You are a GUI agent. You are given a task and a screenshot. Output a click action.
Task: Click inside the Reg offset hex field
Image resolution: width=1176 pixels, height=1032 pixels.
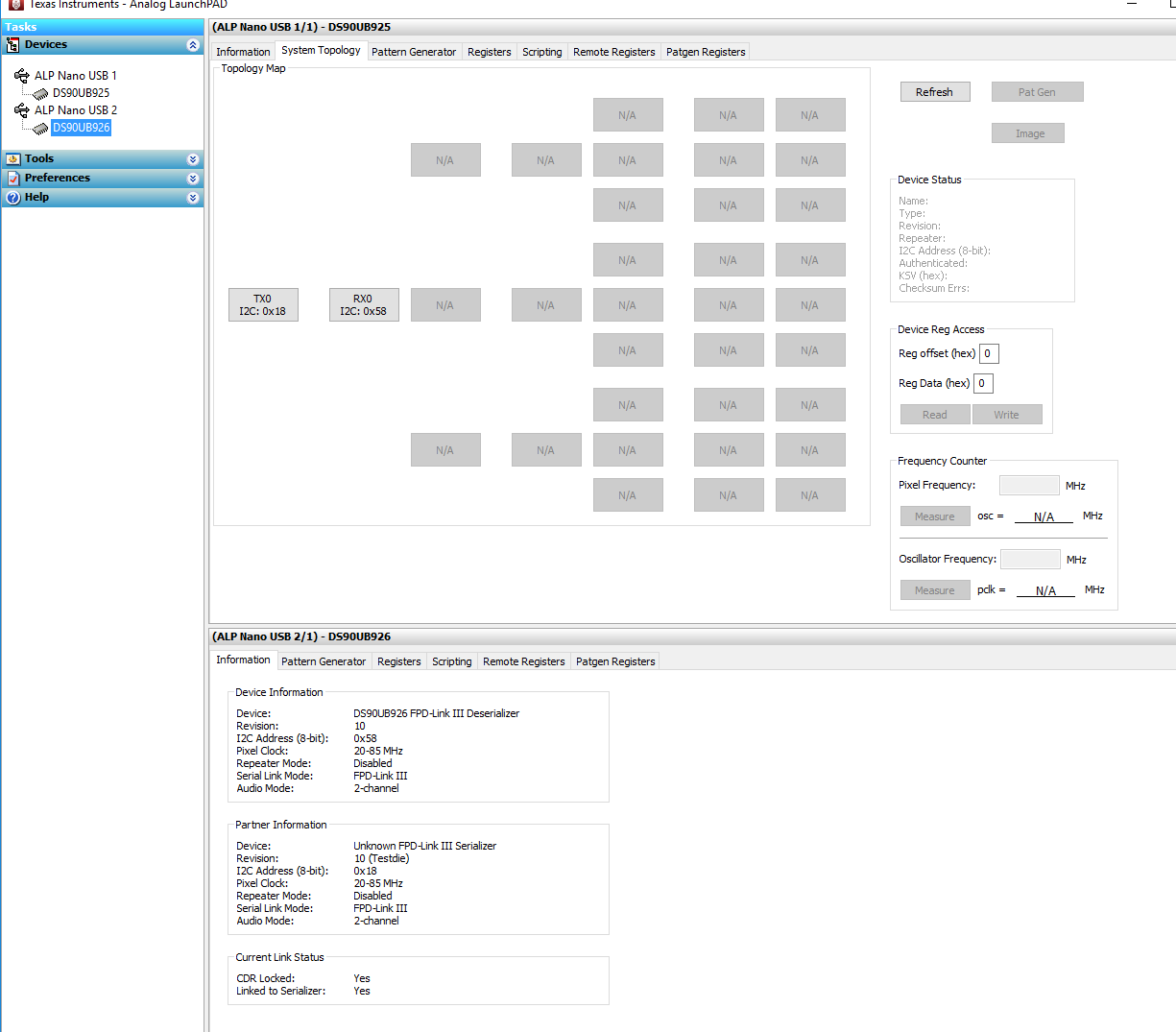tap(988, 353)
